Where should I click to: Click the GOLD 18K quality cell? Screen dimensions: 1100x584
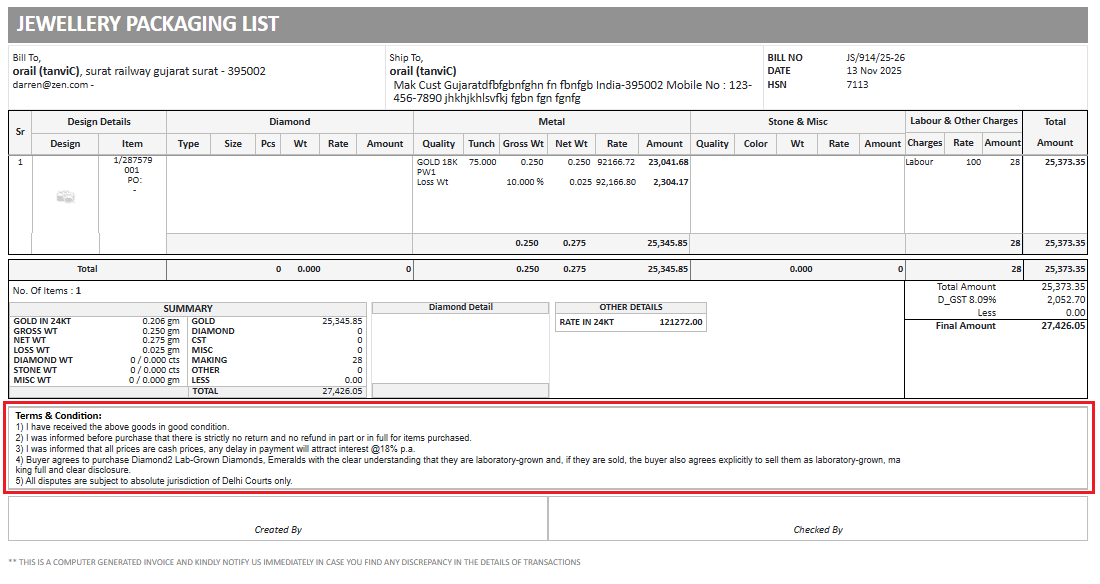click(438, 162)
